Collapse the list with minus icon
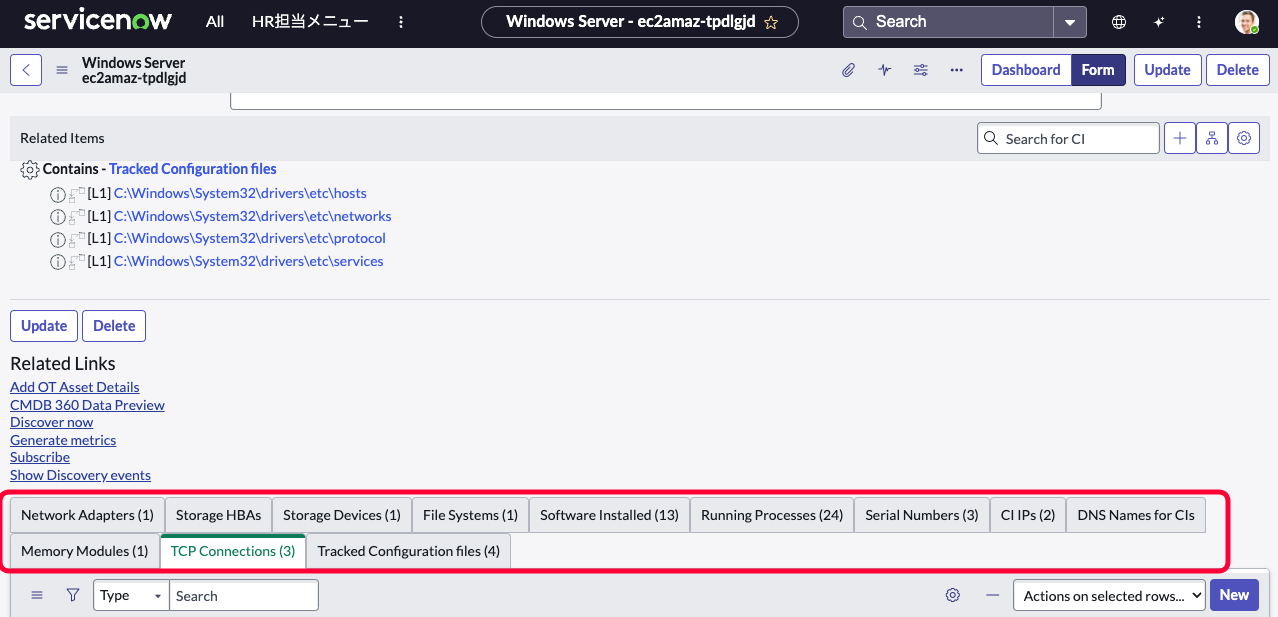 [992, 595]
